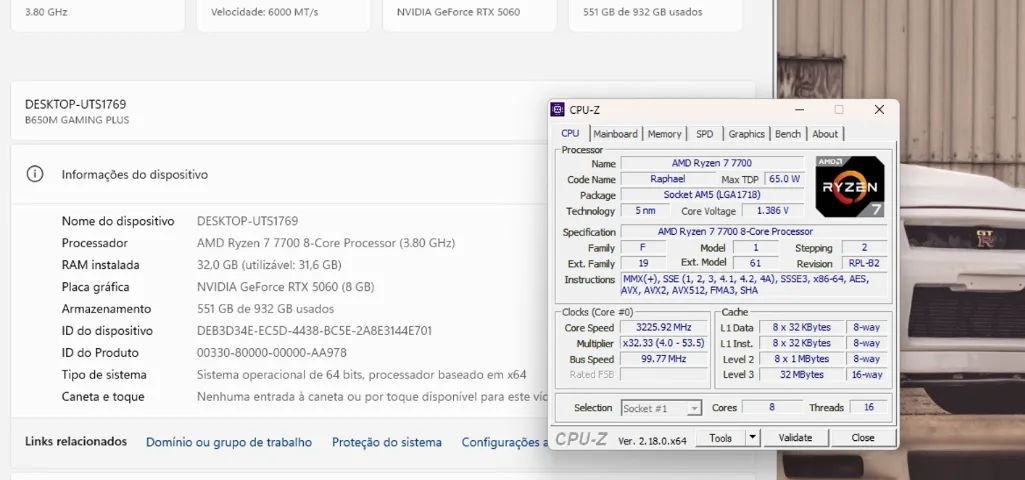Screen dimensions: 1025x480
Task: Click the CPU-Z app icon in title bar
Action: tap(558, 110)
